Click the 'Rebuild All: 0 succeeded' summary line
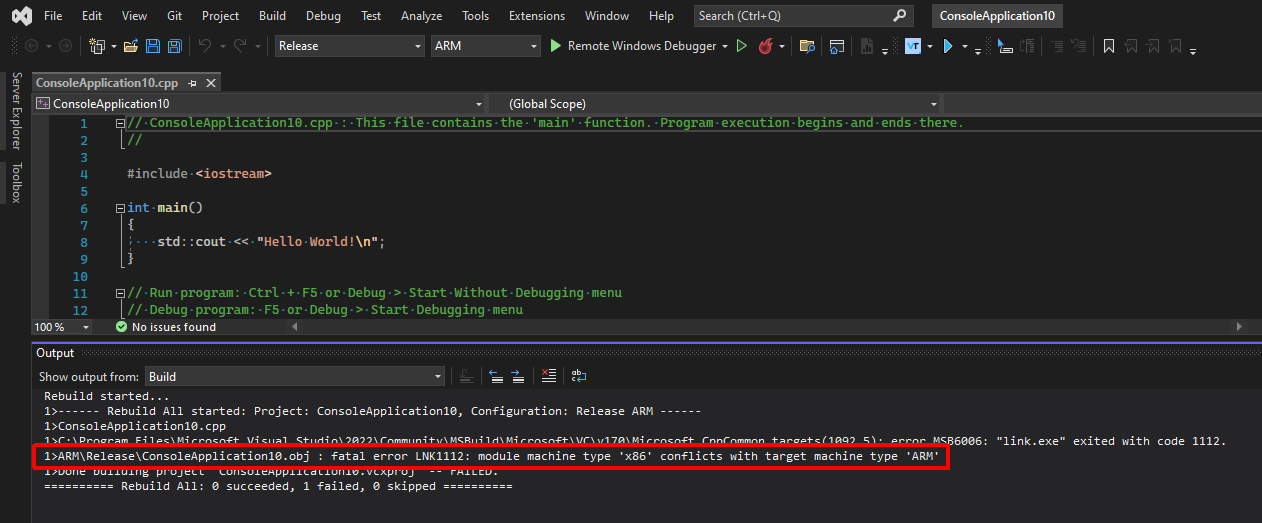This screenshot has height=523, width=1262. (278, 486)
